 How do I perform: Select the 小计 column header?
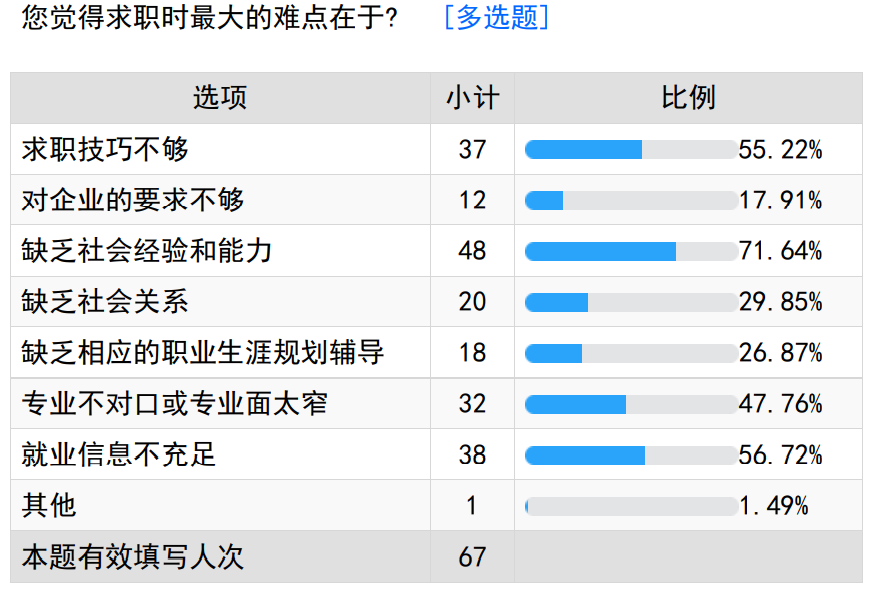472,98
